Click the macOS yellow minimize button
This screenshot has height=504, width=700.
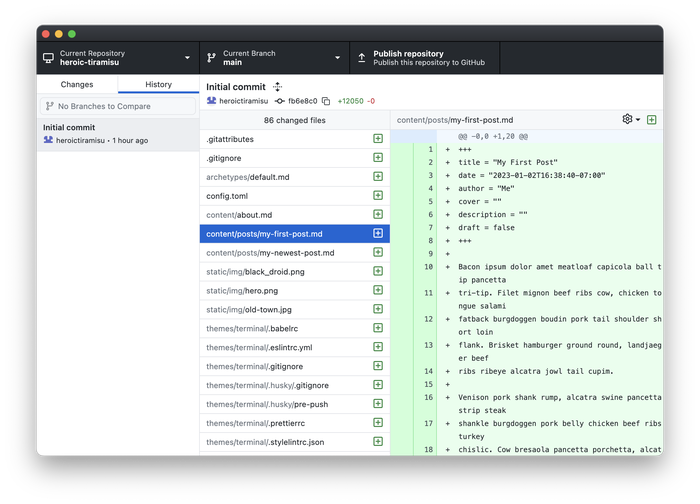click(x=58, y=34)
